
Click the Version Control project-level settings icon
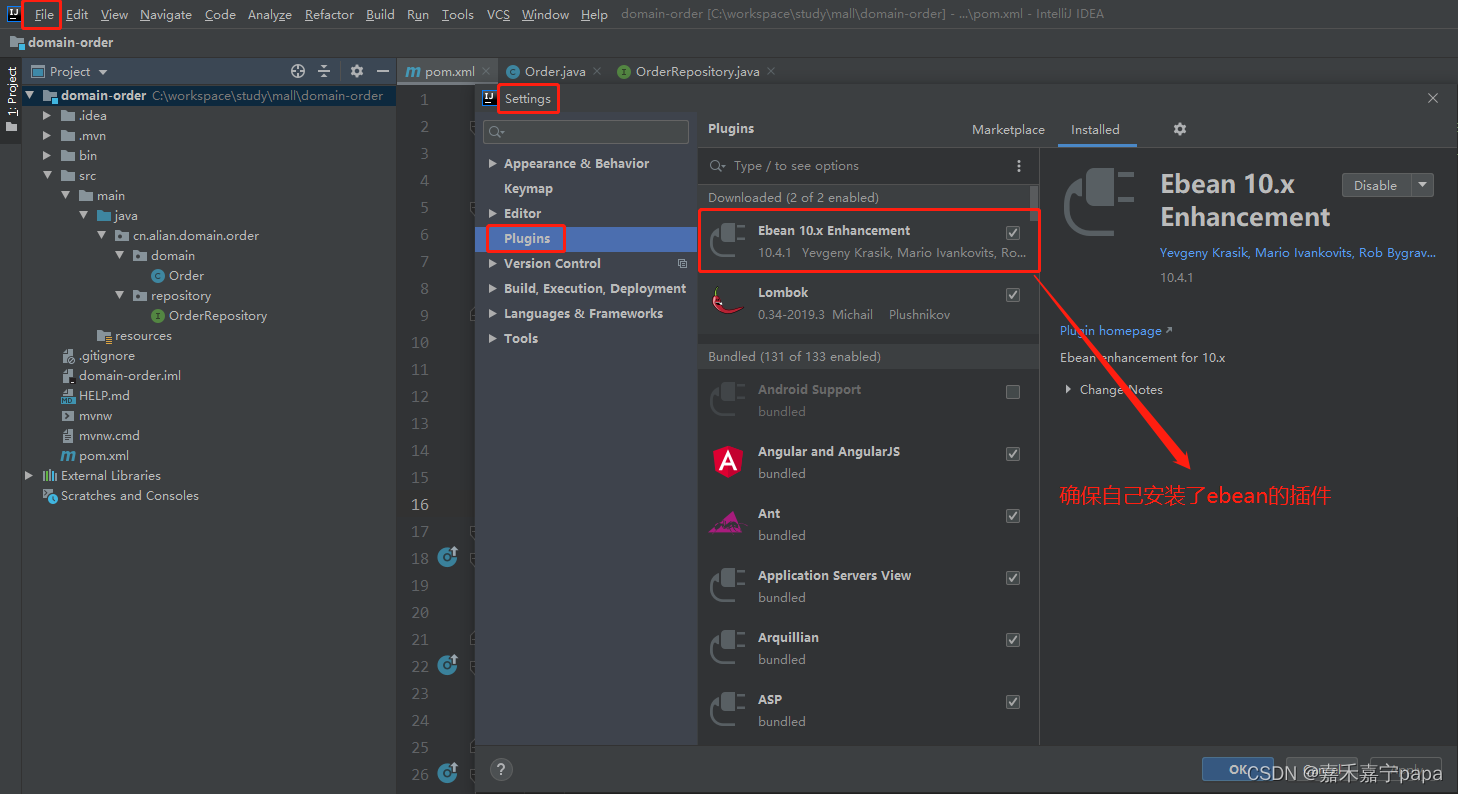pos(682,264)
